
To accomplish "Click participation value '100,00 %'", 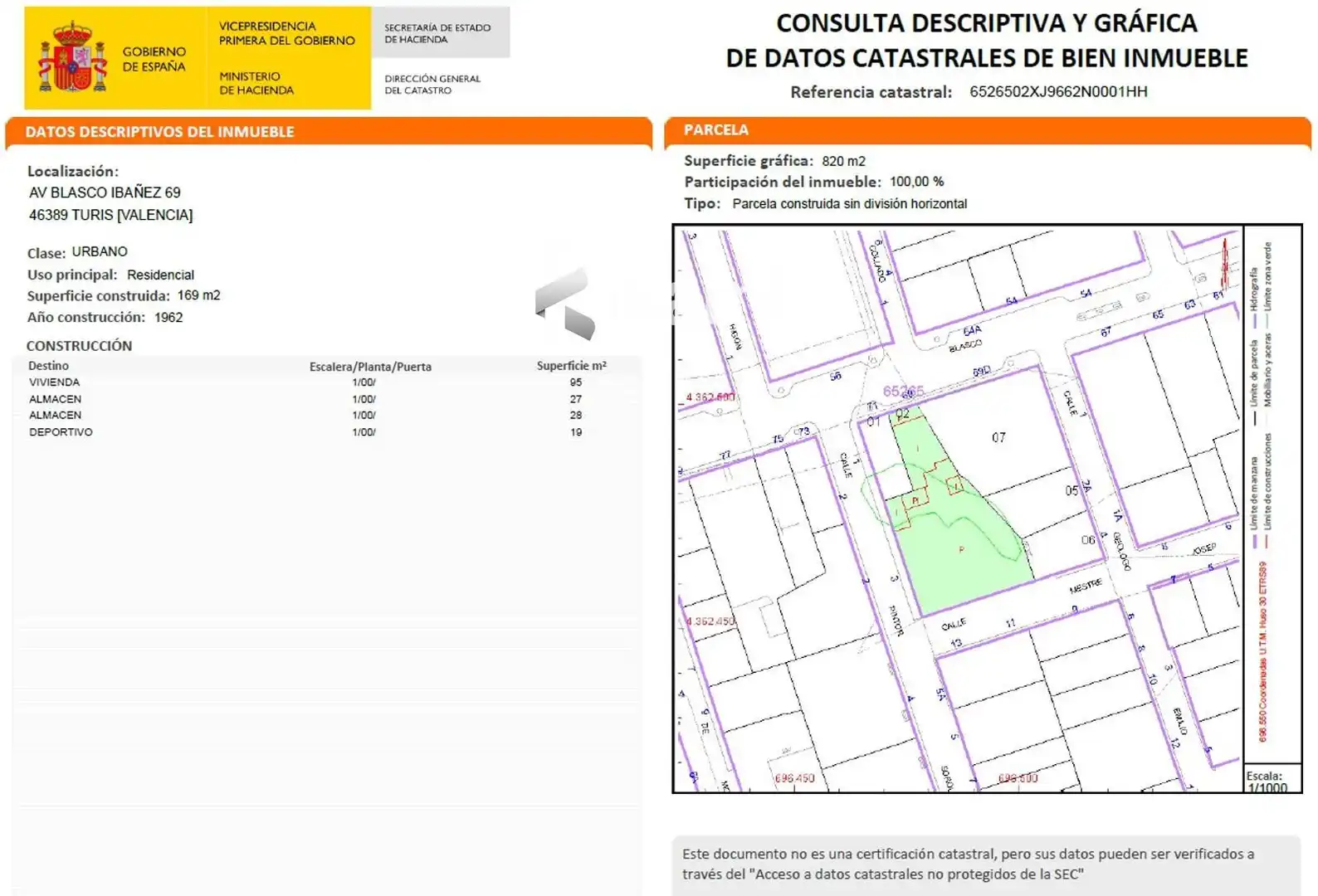I will 917,182.
